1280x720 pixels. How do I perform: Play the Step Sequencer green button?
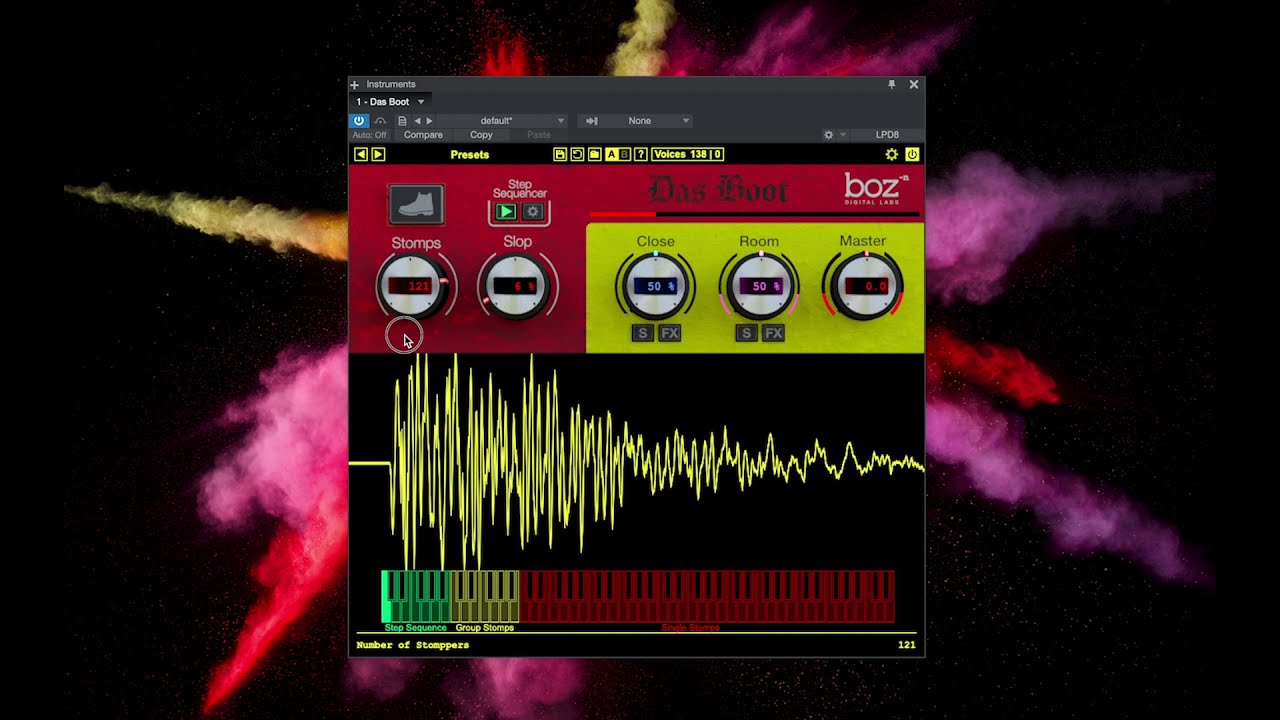(x=506, y=212)
